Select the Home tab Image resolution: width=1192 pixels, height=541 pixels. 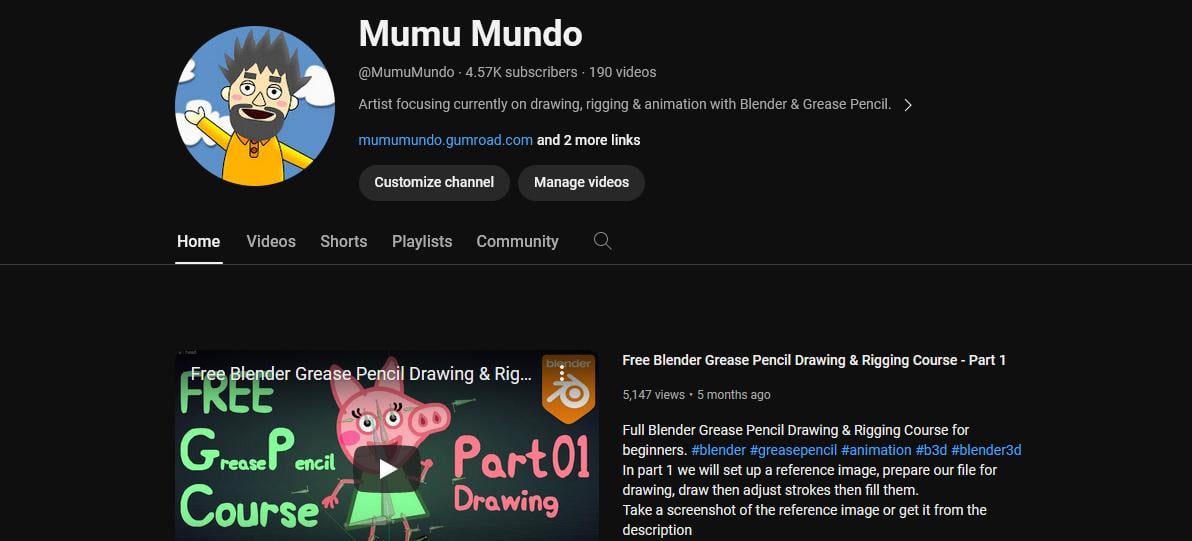click(x=198, y=242)
